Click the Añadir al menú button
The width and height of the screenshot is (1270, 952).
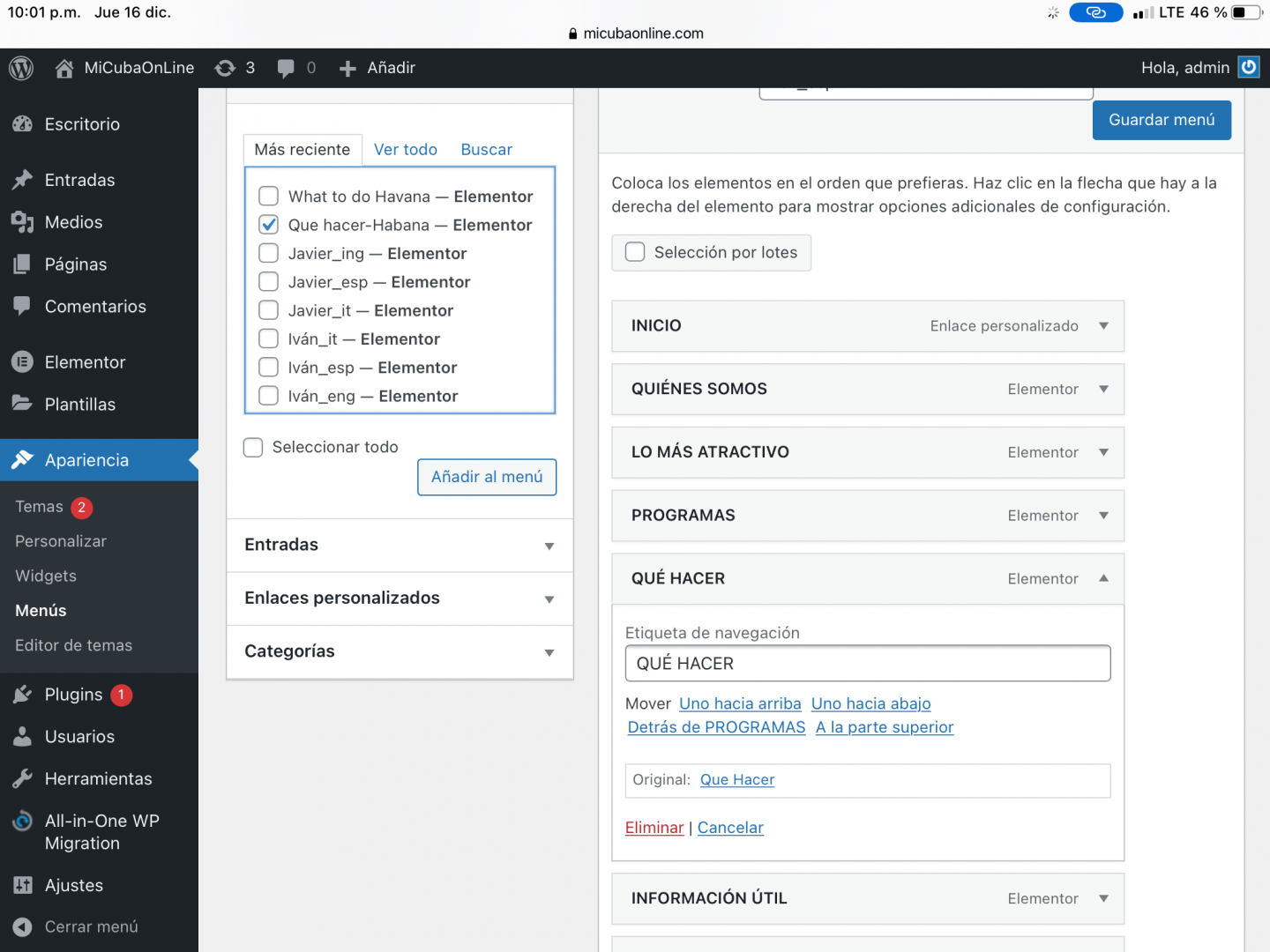[487, 477]
